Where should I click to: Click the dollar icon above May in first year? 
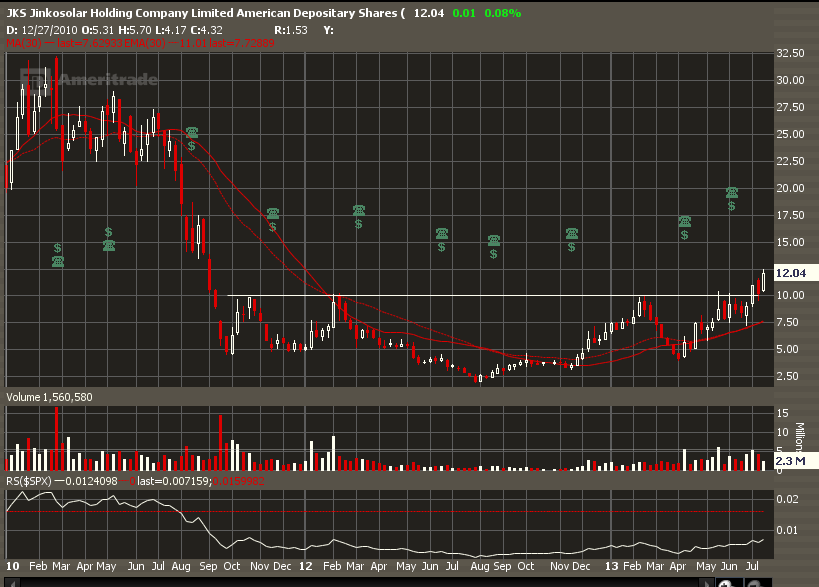point(108,232)
